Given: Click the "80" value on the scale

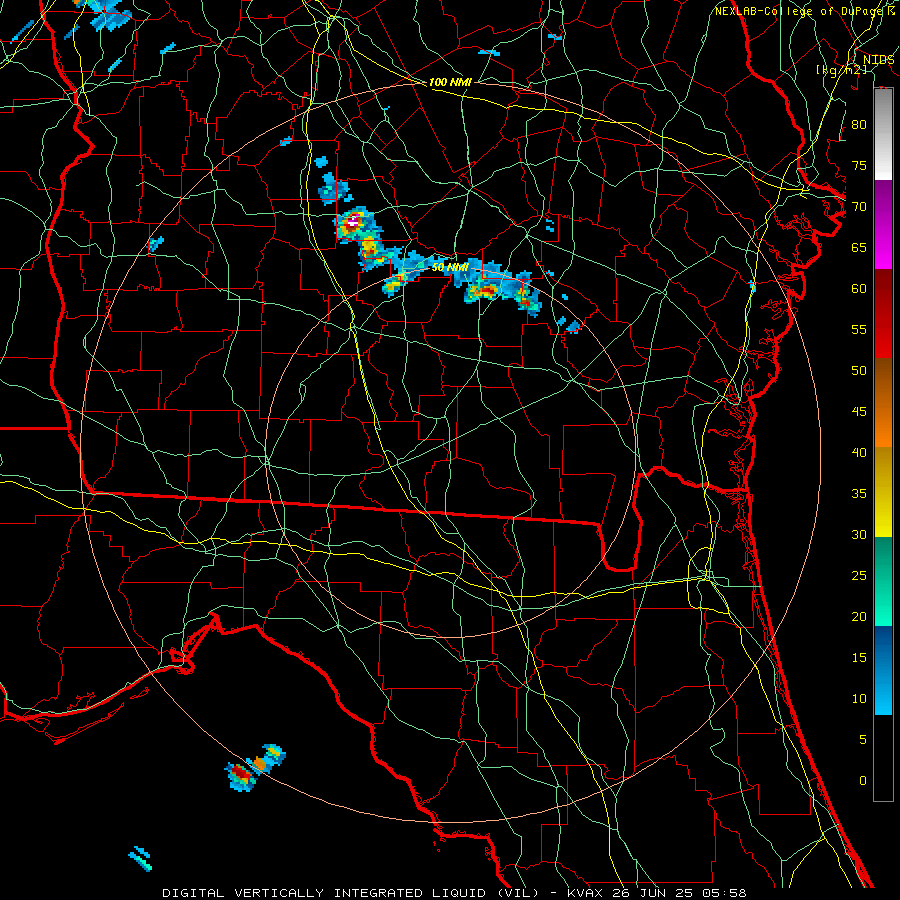Looking at the screenshot, I should pyautogui.click(x=859, y=125).
